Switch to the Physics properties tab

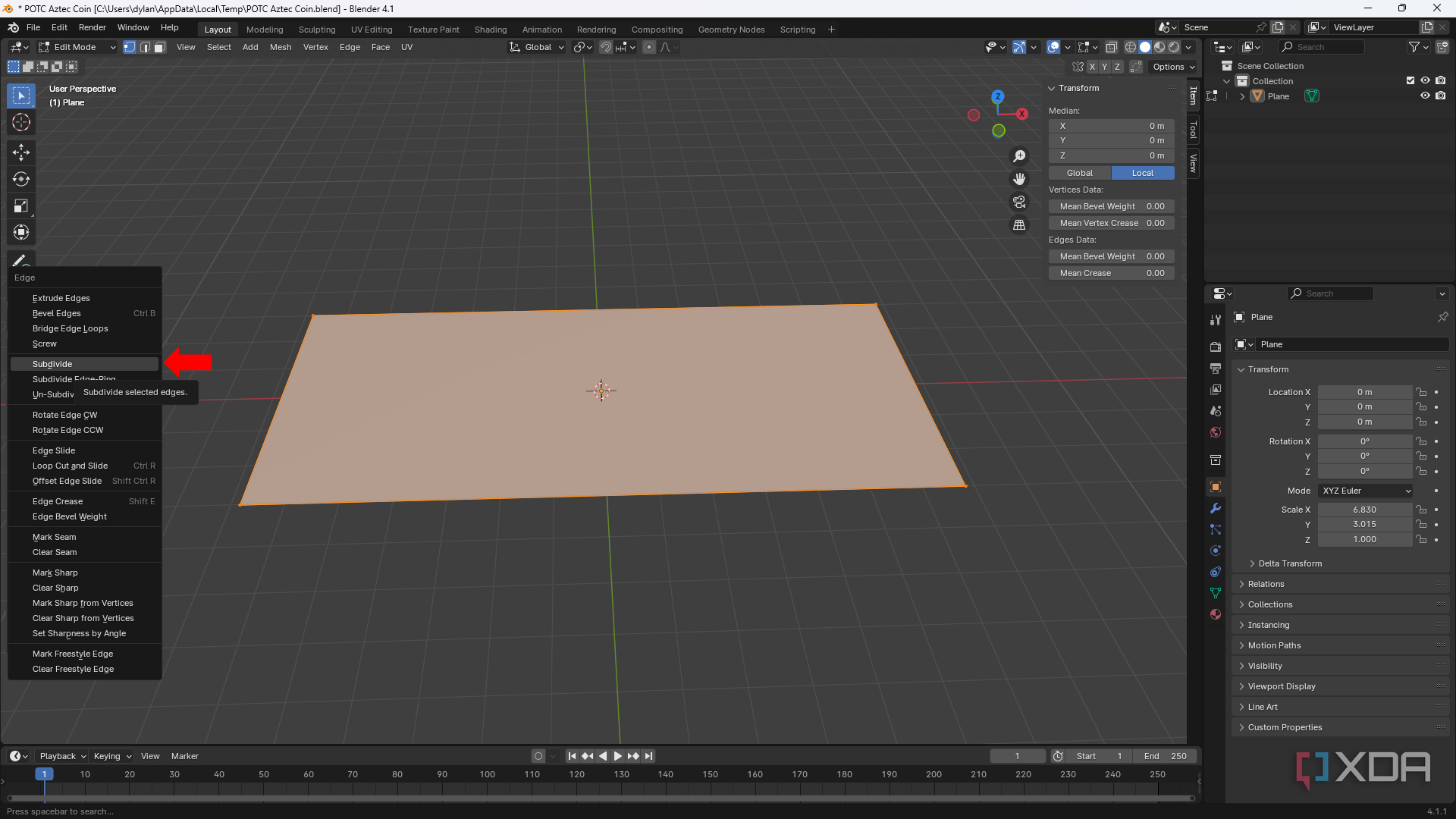[x=1216, y=551]
